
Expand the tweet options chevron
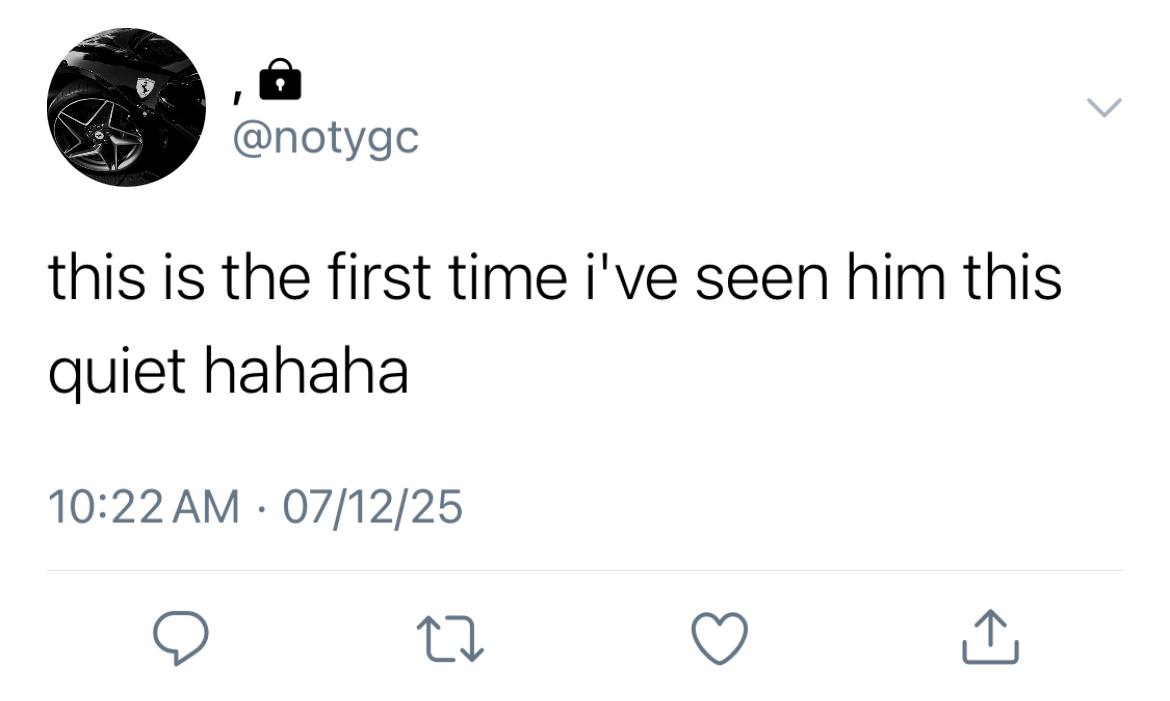(1104, 108)
